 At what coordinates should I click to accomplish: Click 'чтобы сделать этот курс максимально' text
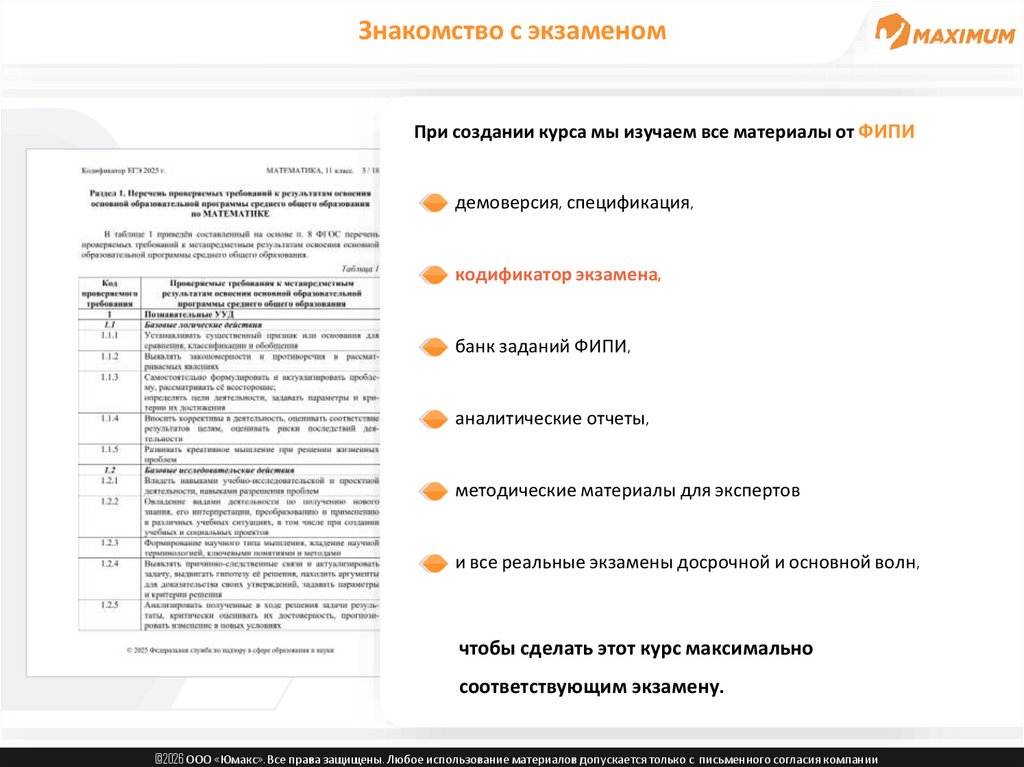[636, 649]
